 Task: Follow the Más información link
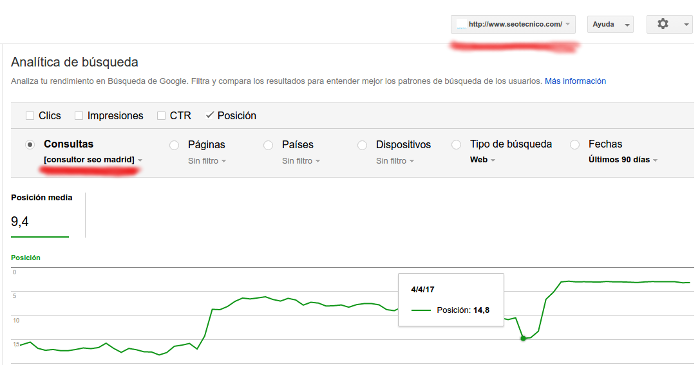pos(575,81)
